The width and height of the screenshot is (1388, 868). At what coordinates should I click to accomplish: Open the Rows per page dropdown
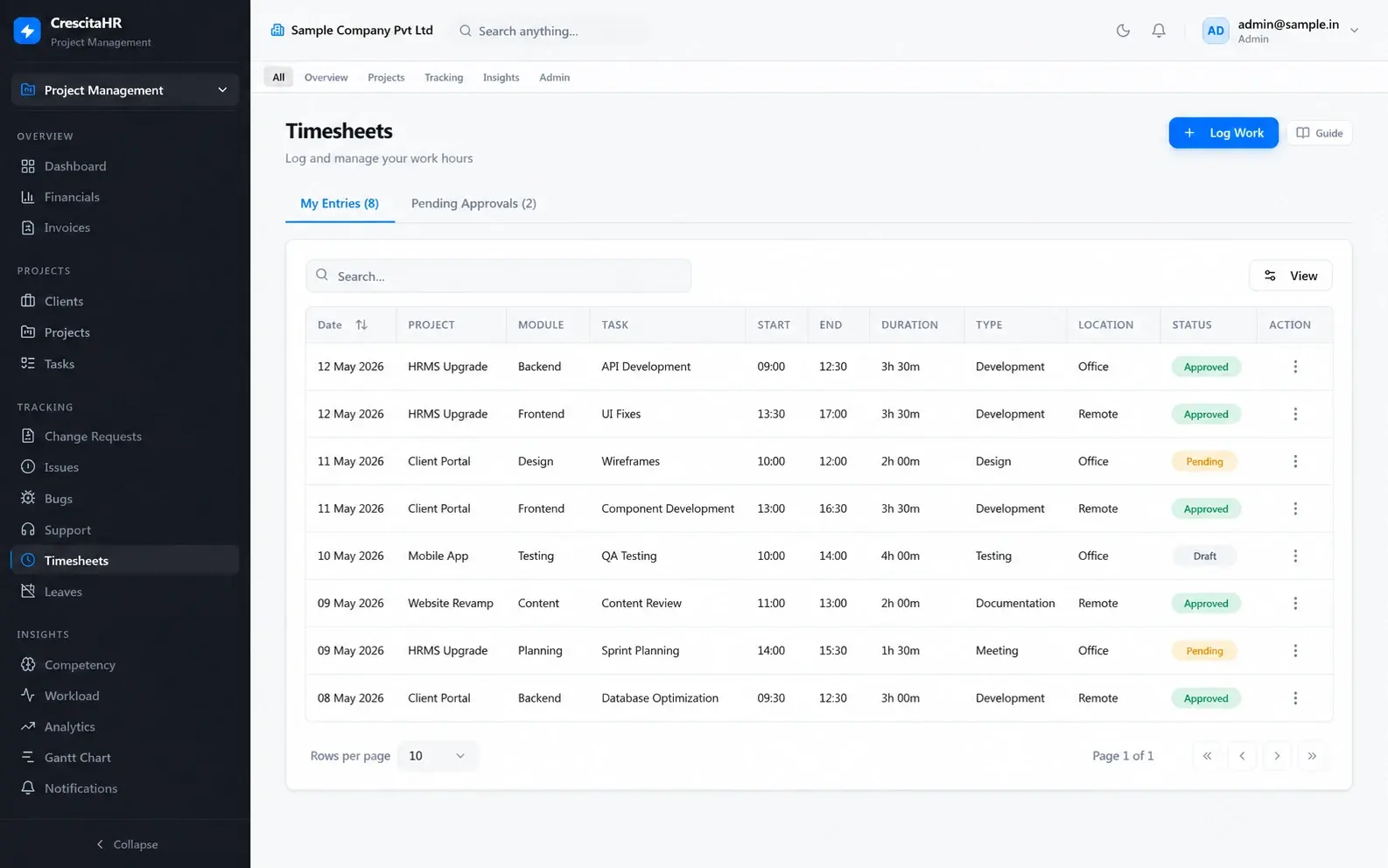pyautogui.click(x=438, y=756)
